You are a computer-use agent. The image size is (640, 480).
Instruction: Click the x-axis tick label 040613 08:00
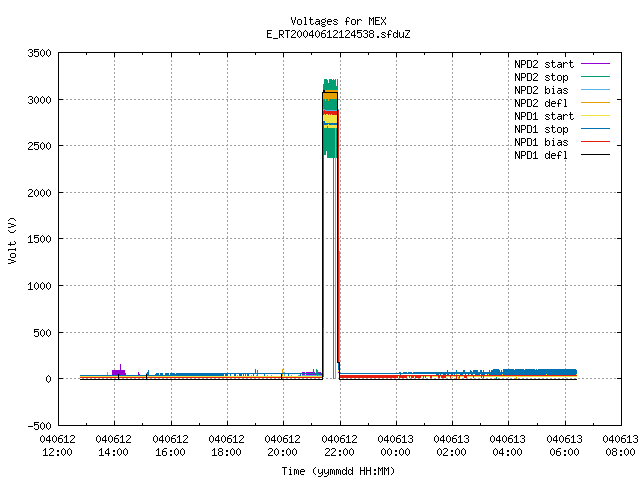tap(620, 446)
